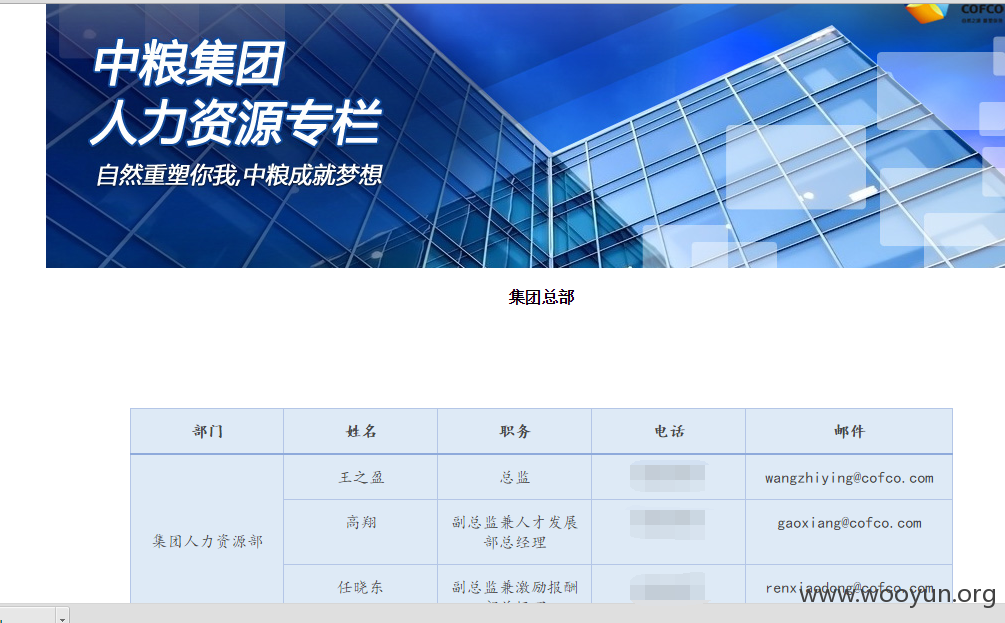Screen dimensions: 1005x623
Task: Select the name cell 王之盈
Action: pos(361,478)
